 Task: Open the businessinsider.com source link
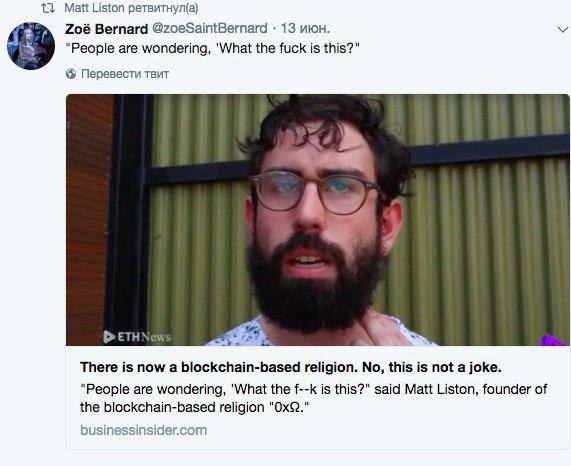click(x=143, y=430)
